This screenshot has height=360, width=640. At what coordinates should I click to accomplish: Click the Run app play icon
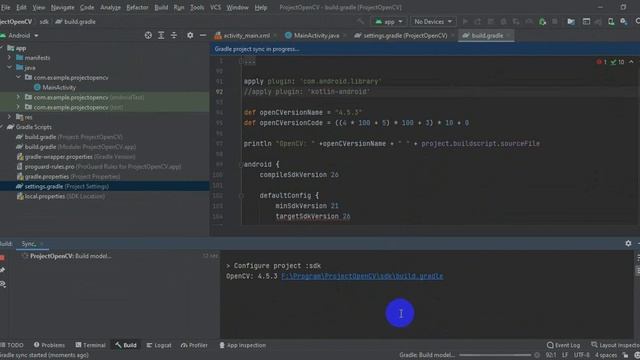465,21
